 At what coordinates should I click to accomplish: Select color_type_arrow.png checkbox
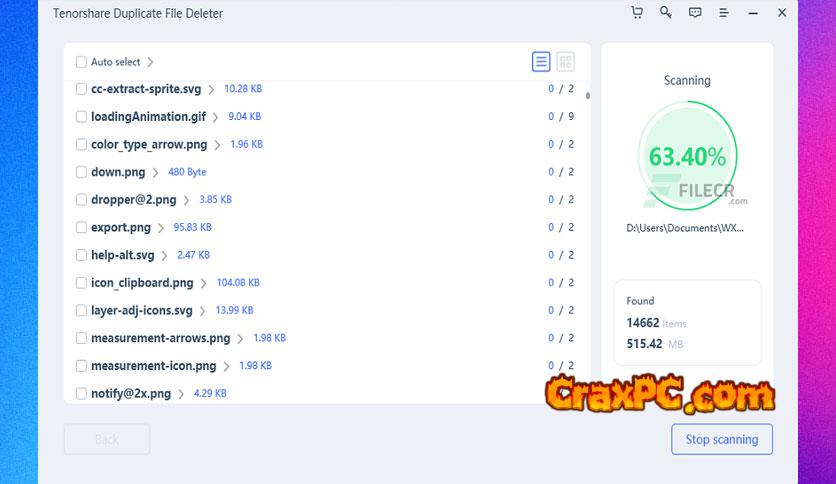[81, 144]
